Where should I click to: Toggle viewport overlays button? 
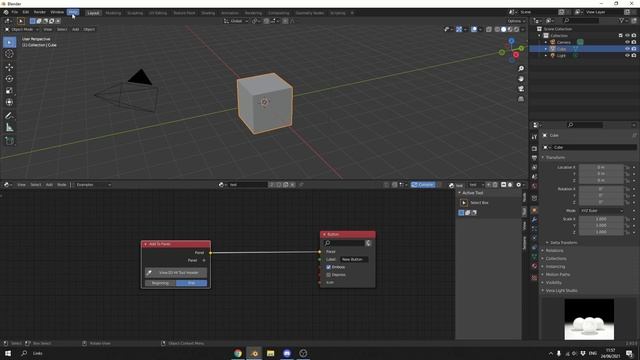[x=474, y=29]
